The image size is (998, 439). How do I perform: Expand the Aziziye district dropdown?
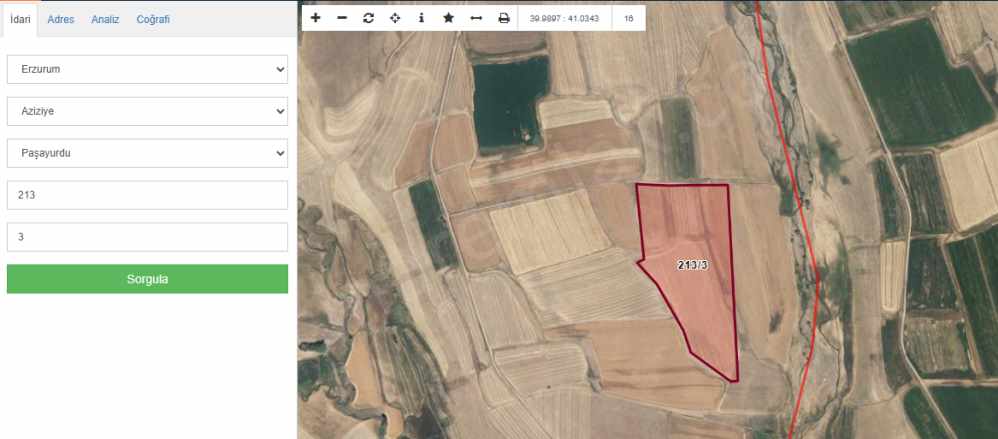[147, 112]
